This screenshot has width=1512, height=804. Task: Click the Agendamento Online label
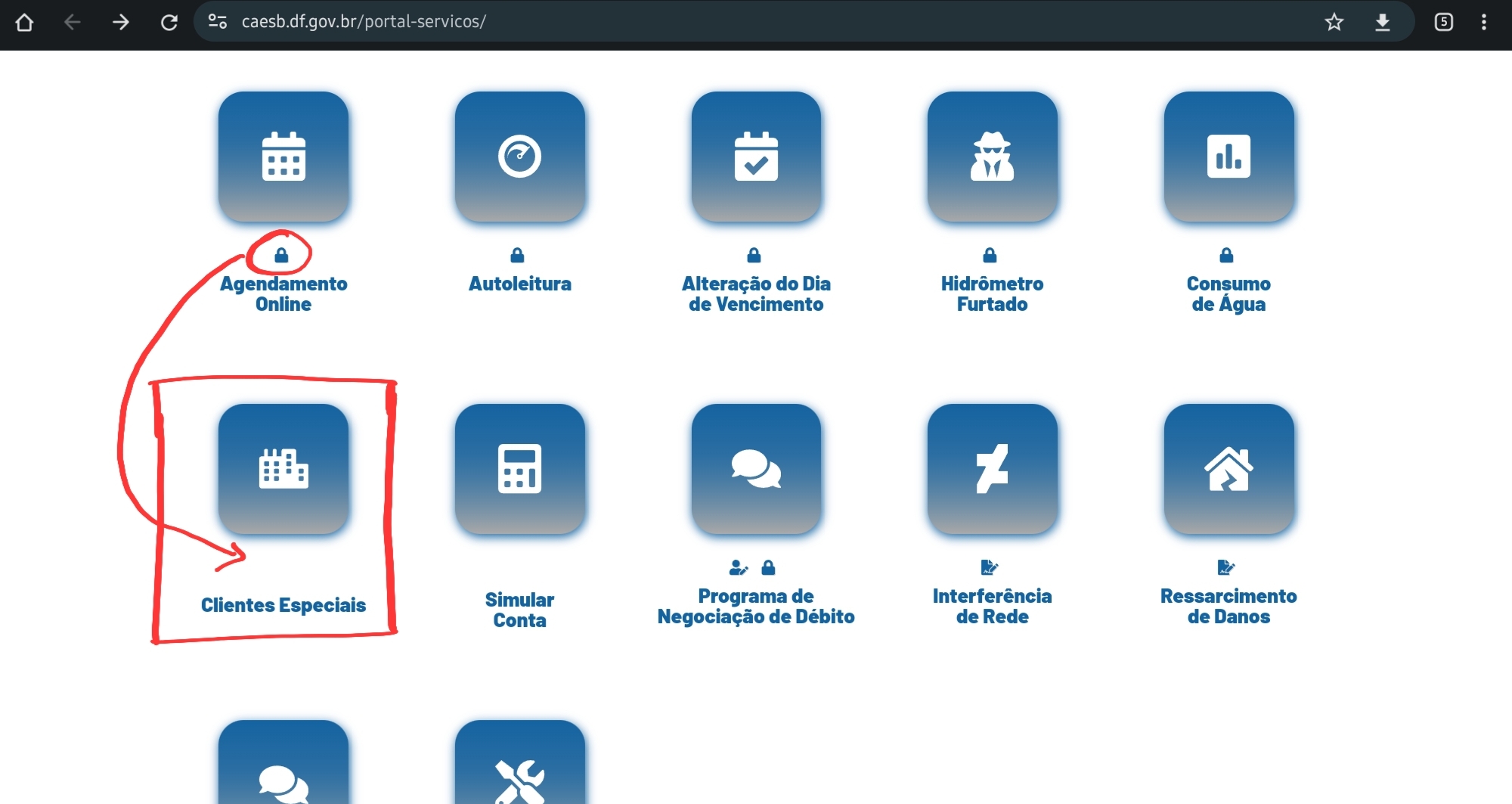[x=283, y=293]
